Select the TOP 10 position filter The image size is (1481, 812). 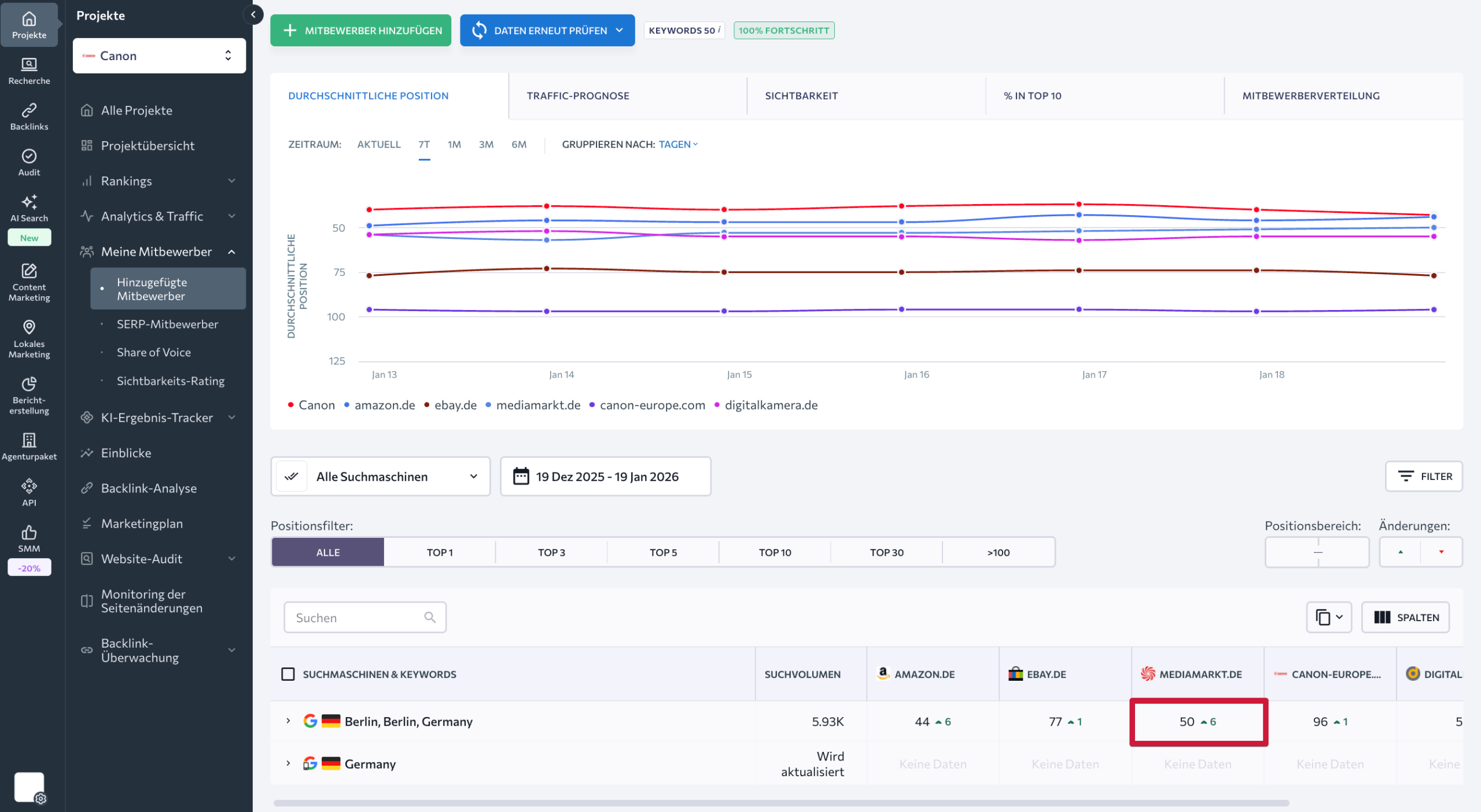pos(775,552)
